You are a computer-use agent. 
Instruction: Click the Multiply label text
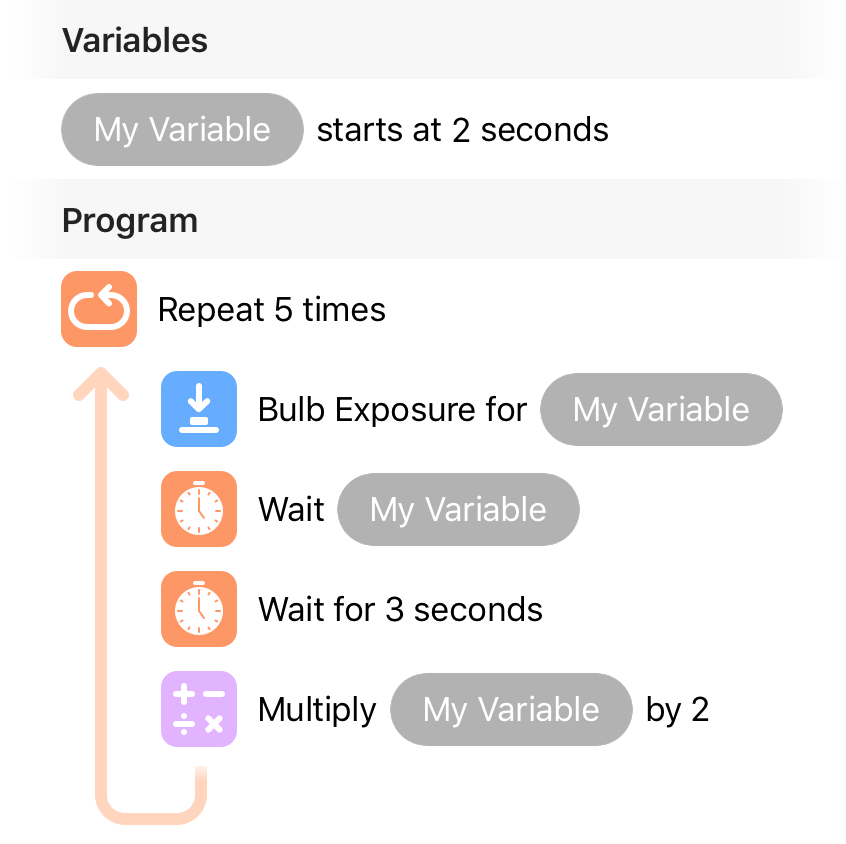317,710
